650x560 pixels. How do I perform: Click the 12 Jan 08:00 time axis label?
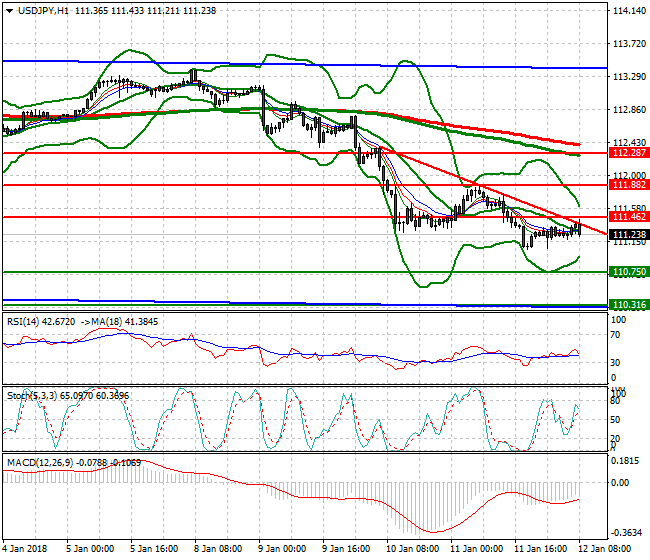[604, 549]
